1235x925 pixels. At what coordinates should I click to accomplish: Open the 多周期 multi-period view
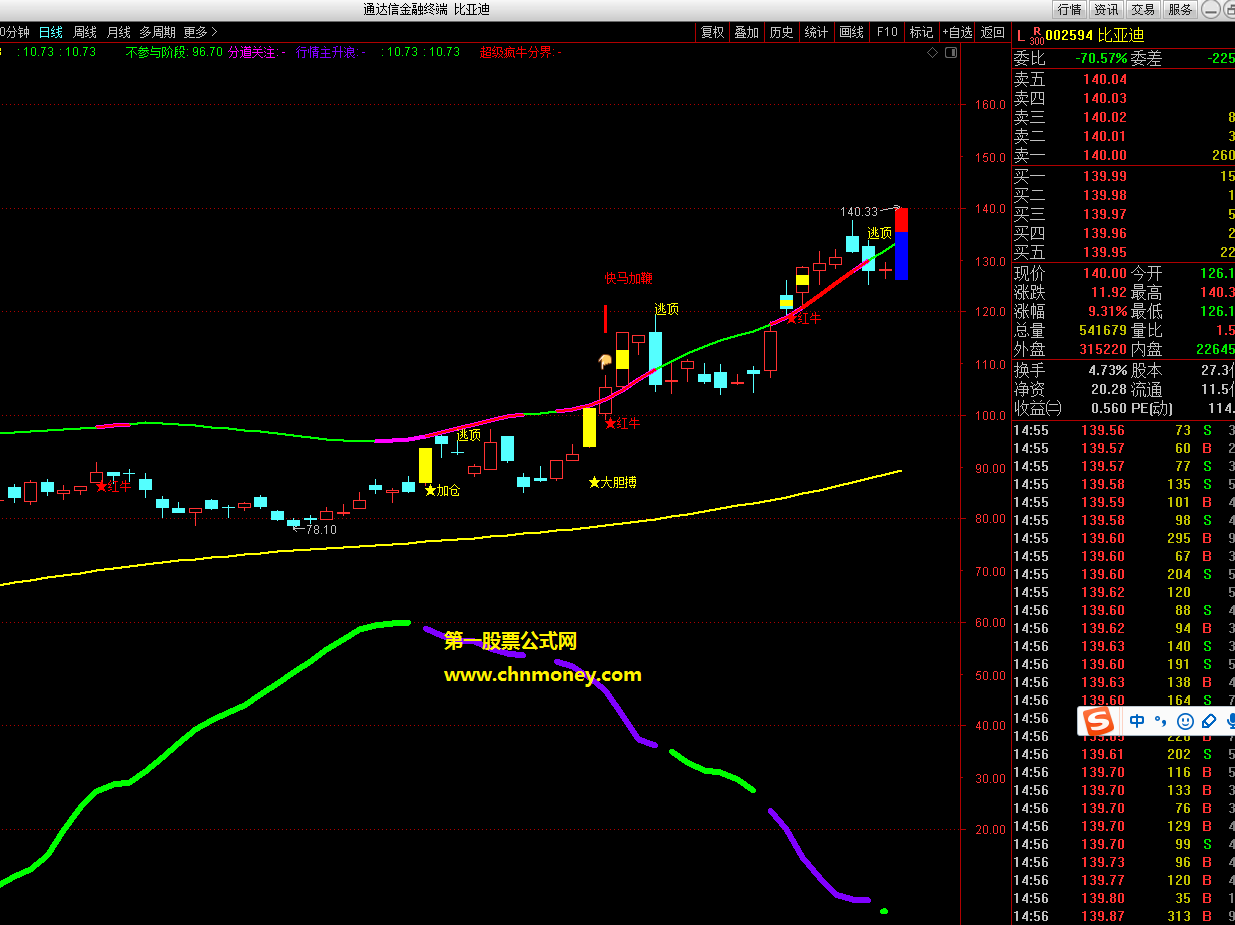(x=157, y=32)
